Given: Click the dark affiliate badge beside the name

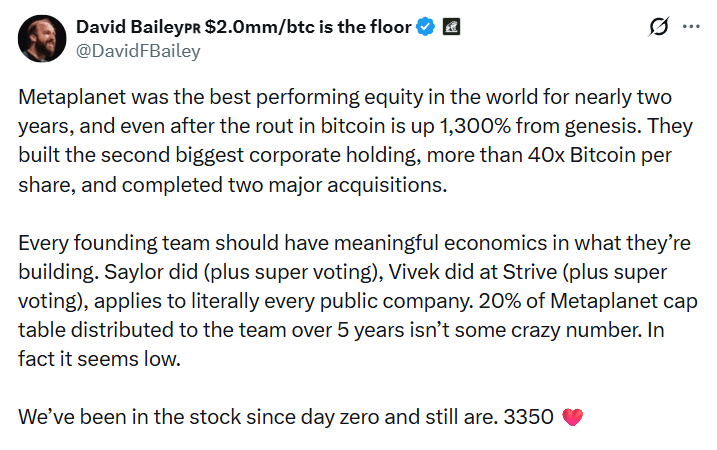Looking at the screenshot, I should click(x=451, y=27).
